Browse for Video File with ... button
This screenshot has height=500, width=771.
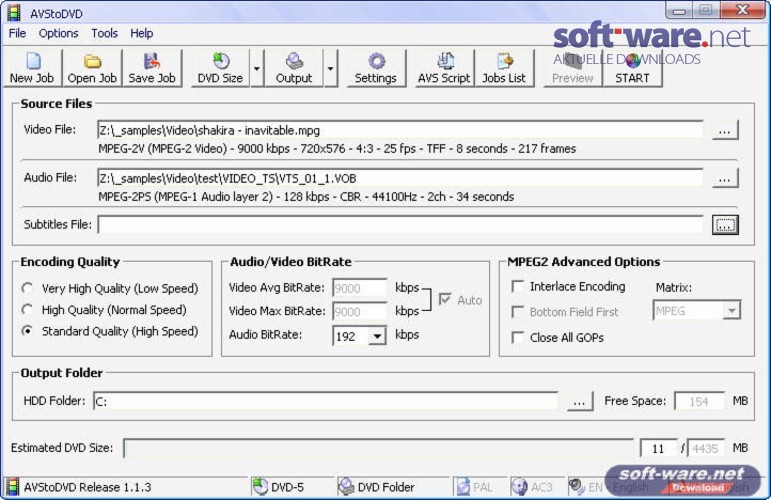coord(725,130)
